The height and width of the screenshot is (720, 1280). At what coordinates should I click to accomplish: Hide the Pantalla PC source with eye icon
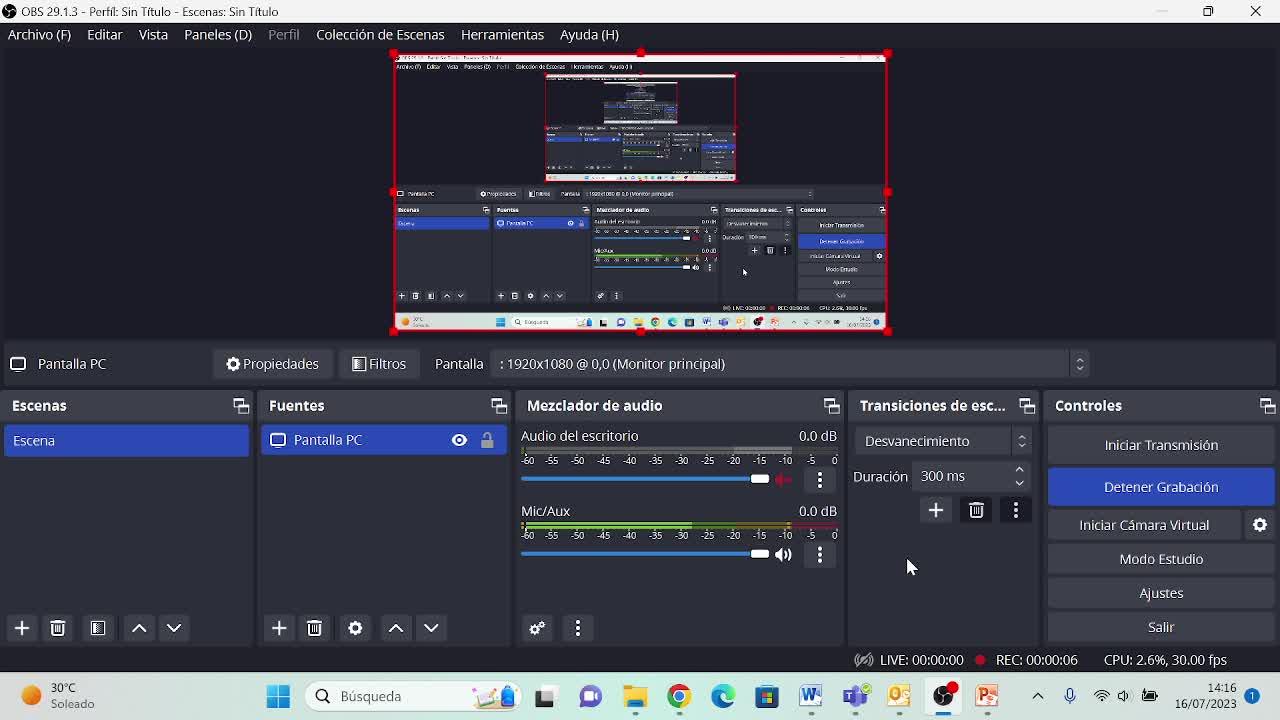[x=459, y=440]
